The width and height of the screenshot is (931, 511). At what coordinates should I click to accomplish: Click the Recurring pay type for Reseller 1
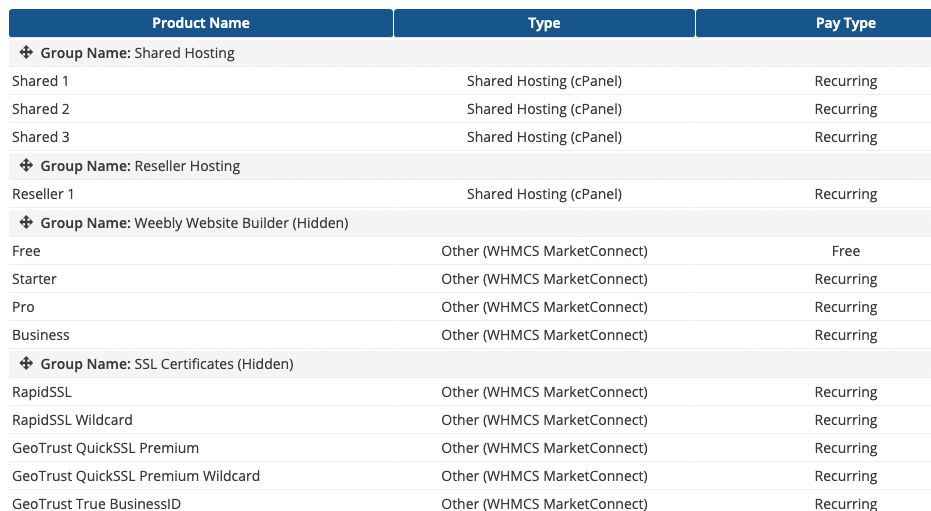point(846,194)
